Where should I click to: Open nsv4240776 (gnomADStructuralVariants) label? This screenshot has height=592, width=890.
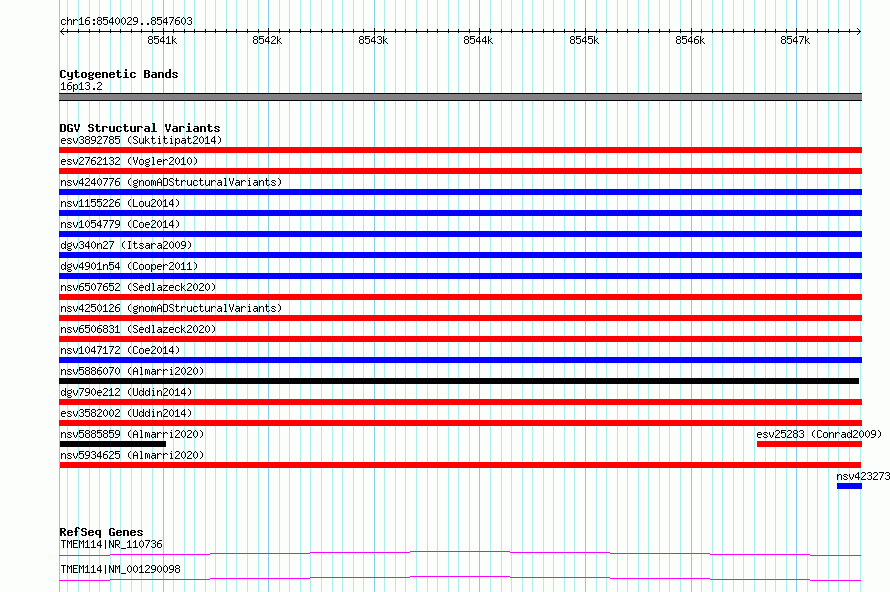[x=171, y=182]
